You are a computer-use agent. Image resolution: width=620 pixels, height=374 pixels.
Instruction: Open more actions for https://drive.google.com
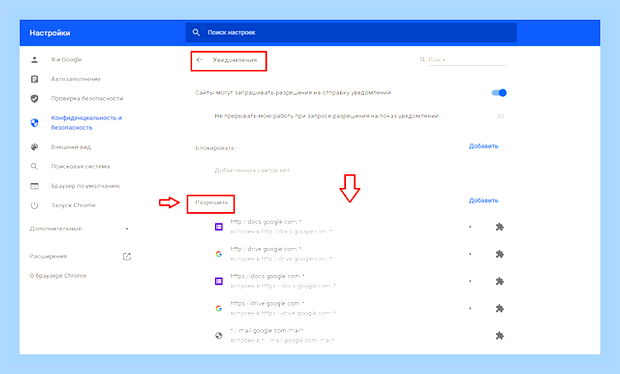[470, 308]
